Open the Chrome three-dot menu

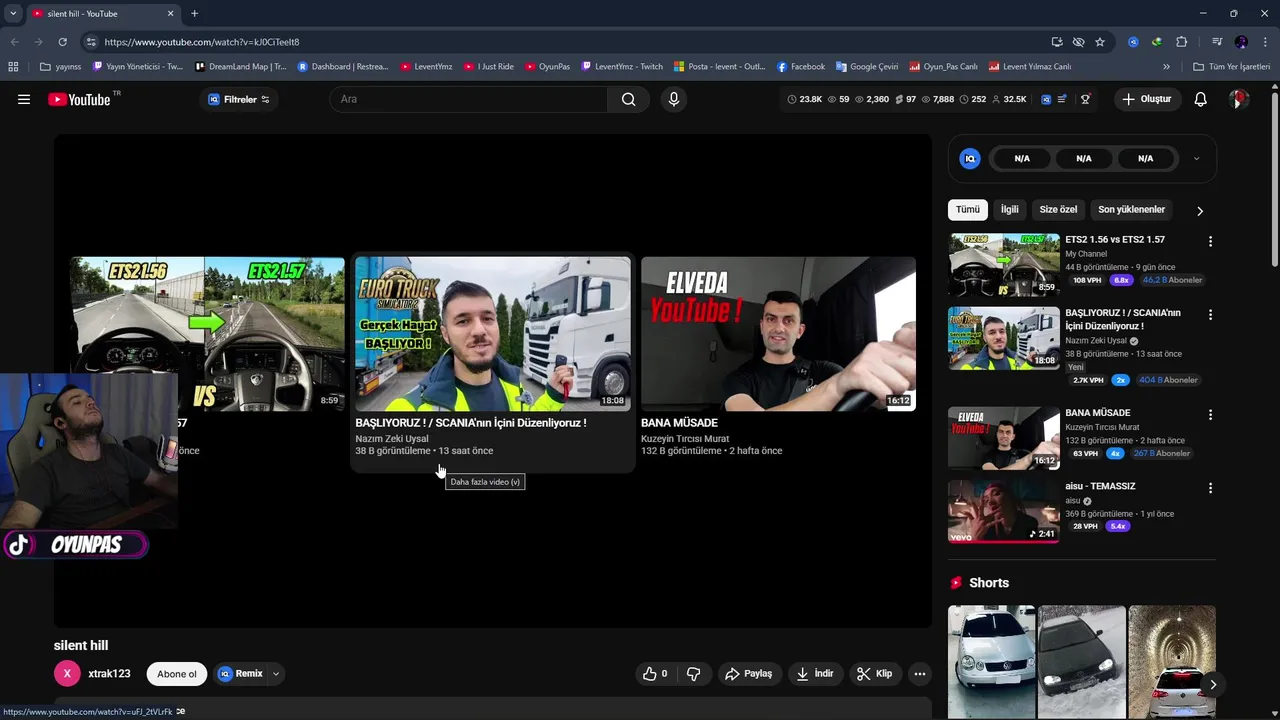(1264, 42)
